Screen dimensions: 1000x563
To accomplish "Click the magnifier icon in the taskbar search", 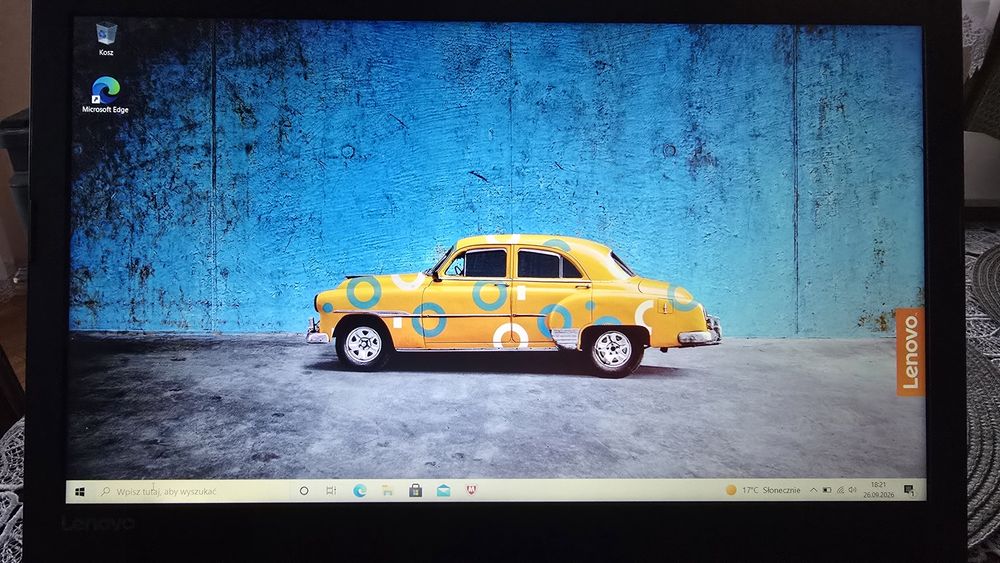I will tap(105, 492).
